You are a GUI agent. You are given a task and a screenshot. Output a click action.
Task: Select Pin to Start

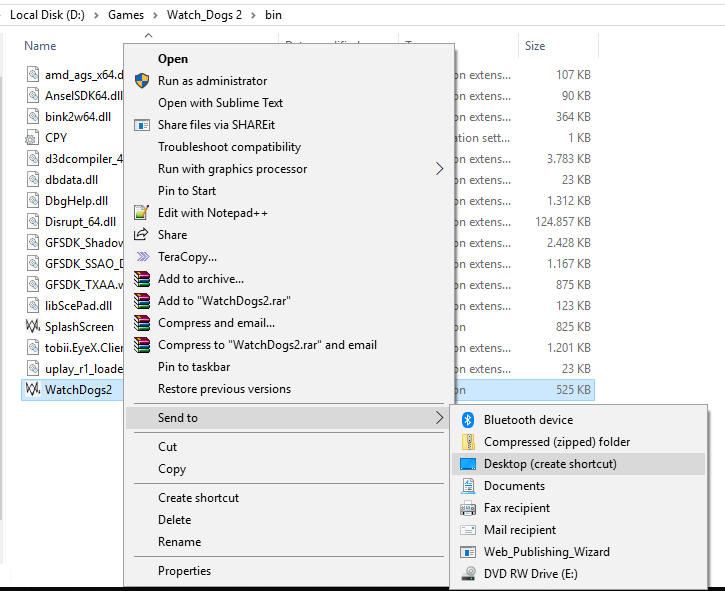pyautogui.click(x=187, y=191)
